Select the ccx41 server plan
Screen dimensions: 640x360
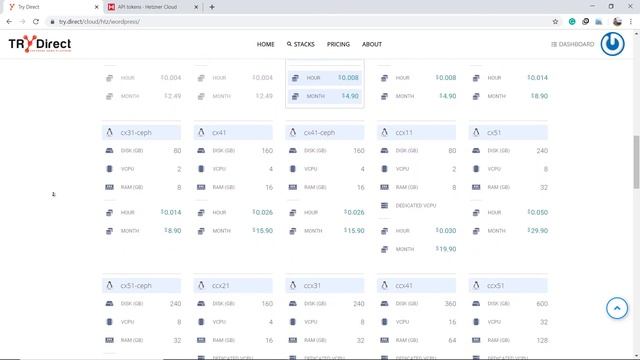pos(416,285)
